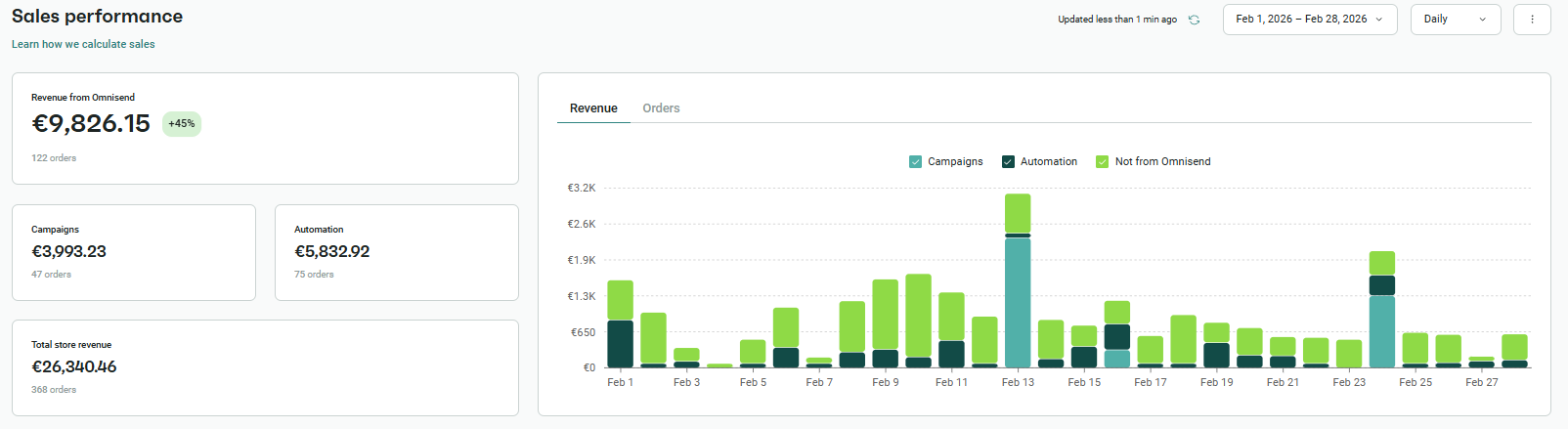Image resolution: width=1568 pixels, height=429 pixels.
Task: Select the €3,993.23 campaigns value
Action: 68,252
